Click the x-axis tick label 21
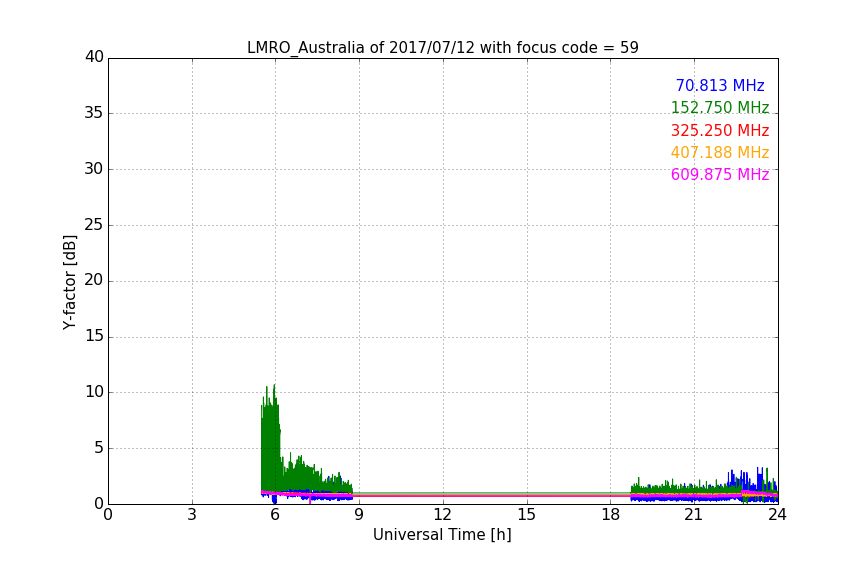The height and width of the screenshot is (576, 864). [x=694, y=515]
